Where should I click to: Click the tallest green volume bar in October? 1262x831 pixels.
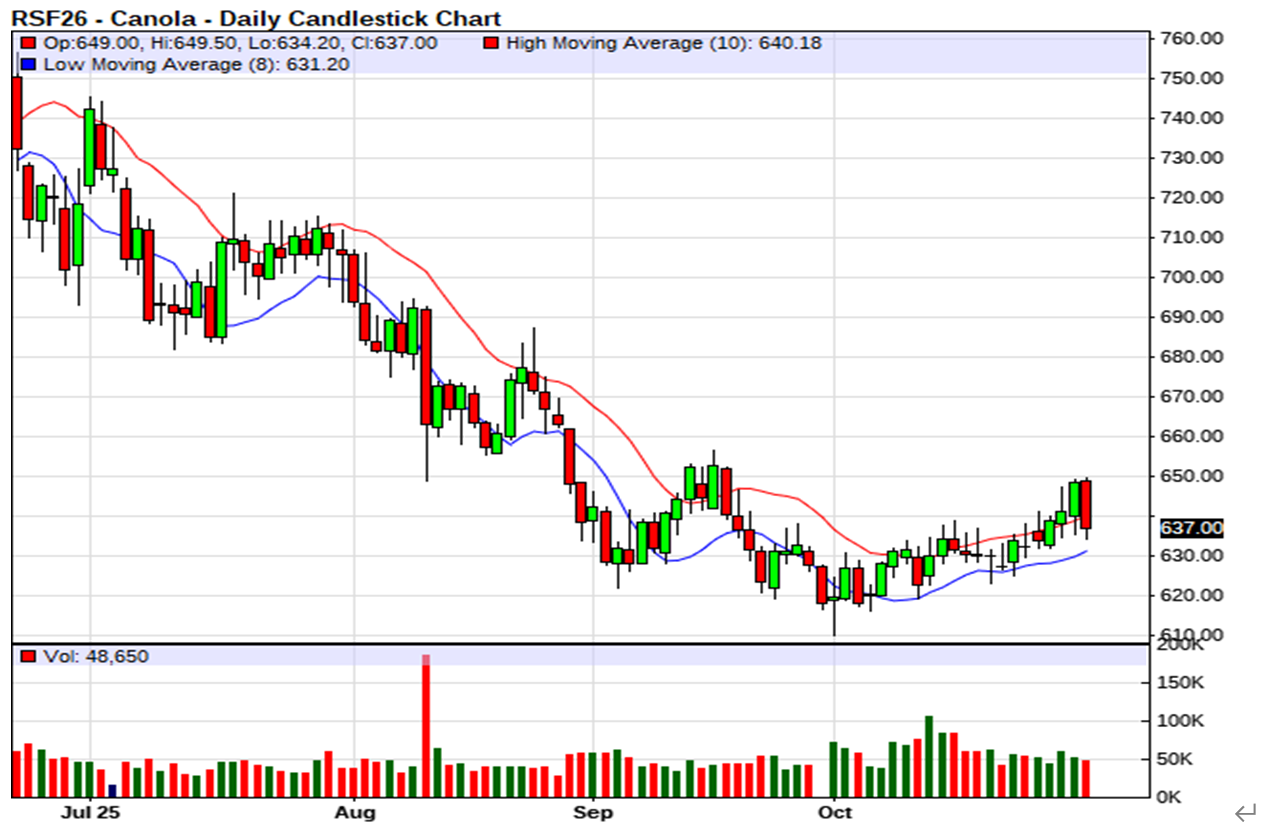(x=929, y=755)
